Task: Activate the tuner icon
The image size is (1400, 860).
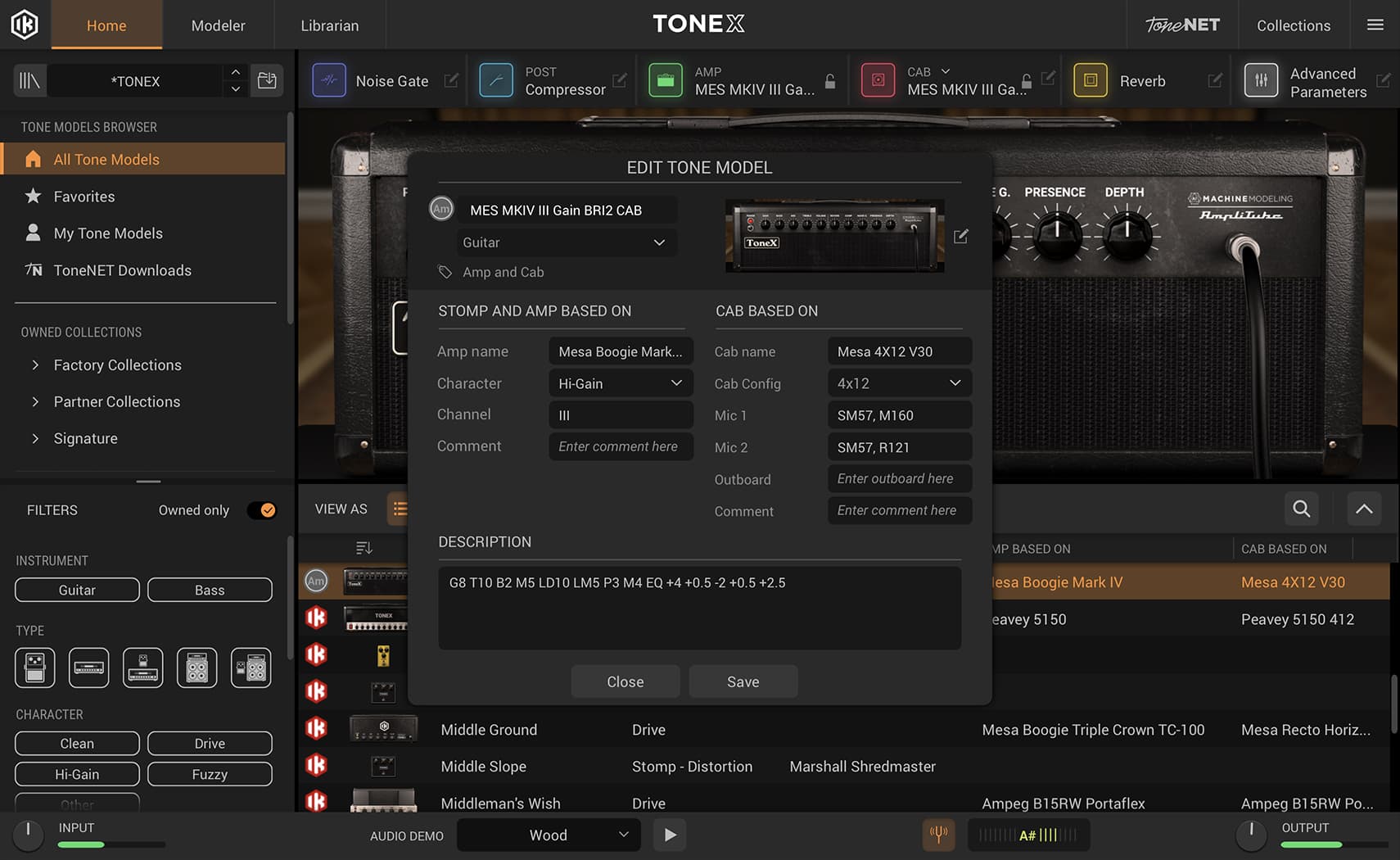Action: point(938,835)
